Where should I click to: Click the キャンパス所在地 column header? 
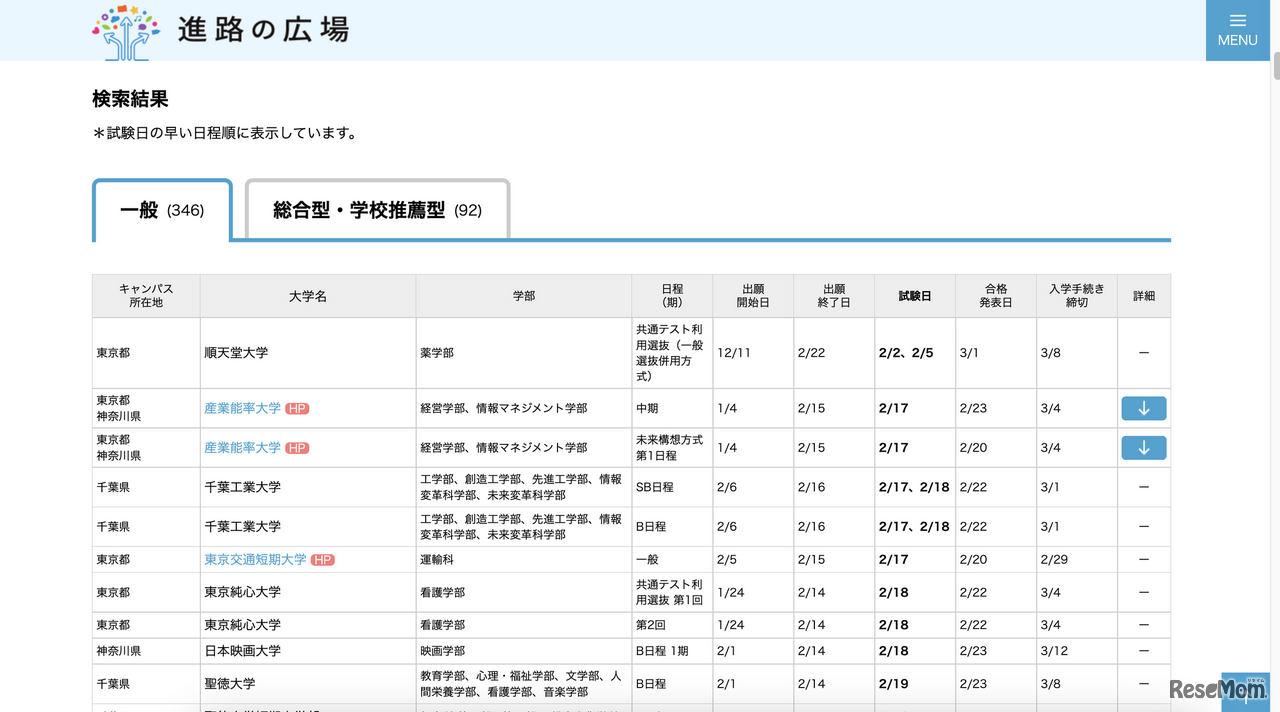pyautogui.click(x=145, y=295)
